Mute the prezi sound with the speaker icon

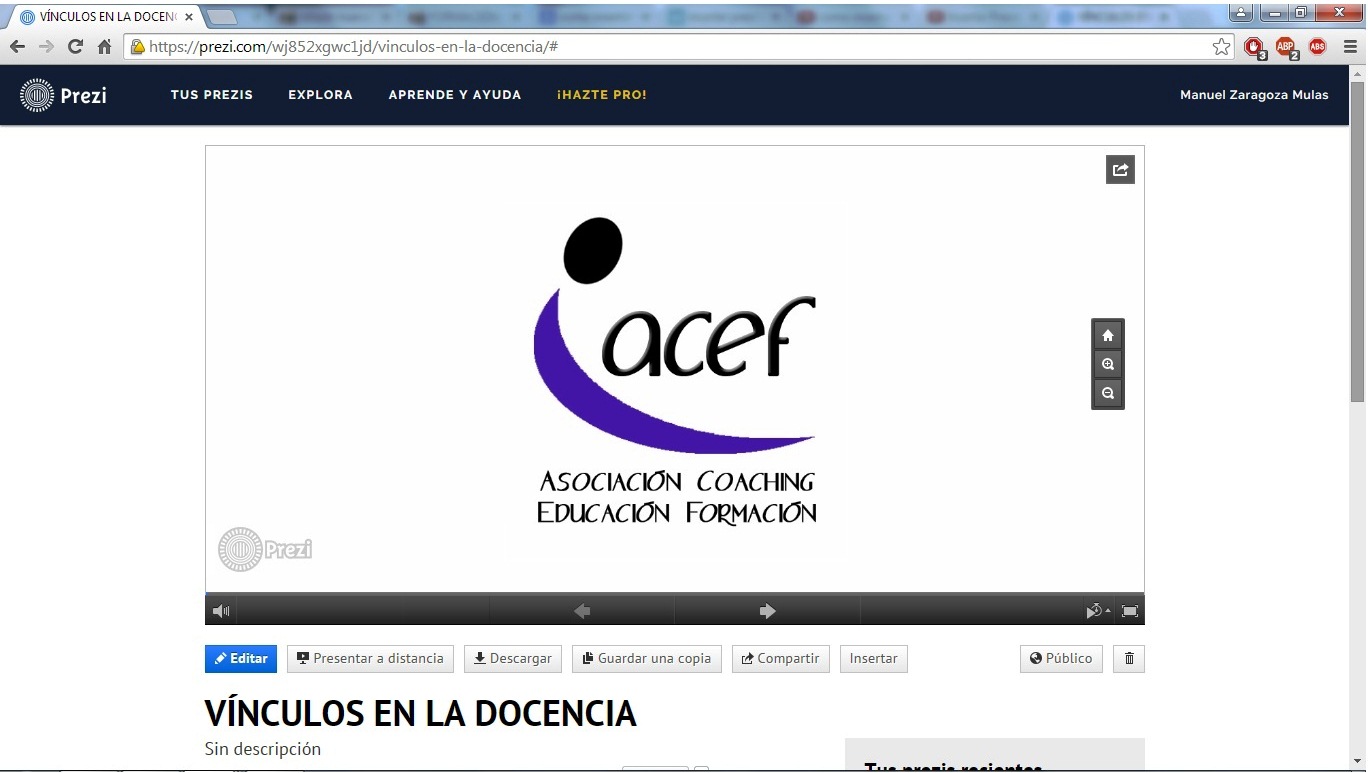[221, 611]
